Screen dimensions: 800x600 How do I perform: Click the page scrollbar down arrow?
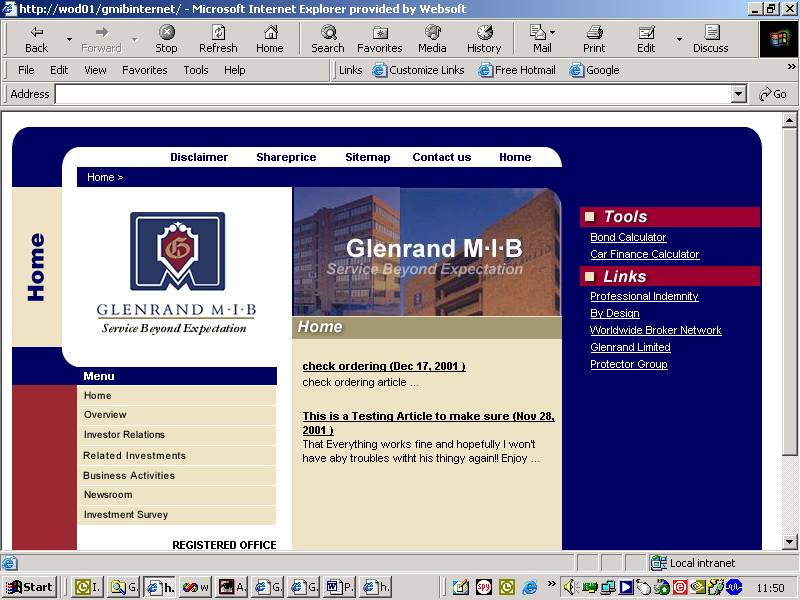789,542
